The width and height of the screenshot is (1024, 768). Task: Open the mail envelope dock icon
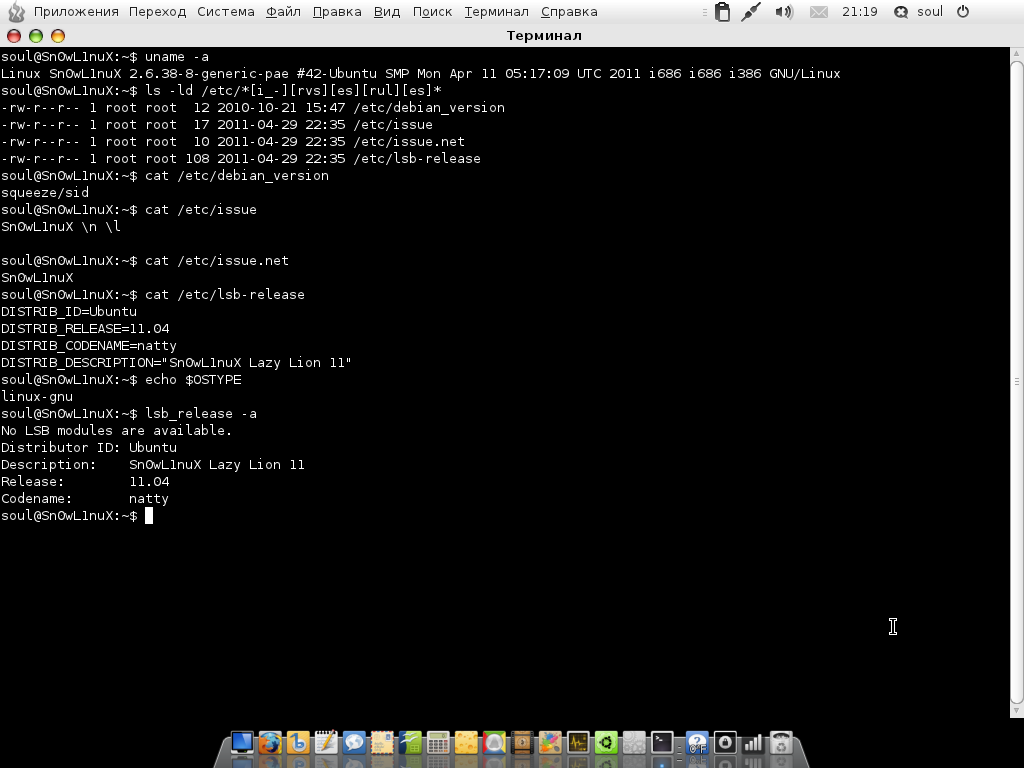coord(382,743)
